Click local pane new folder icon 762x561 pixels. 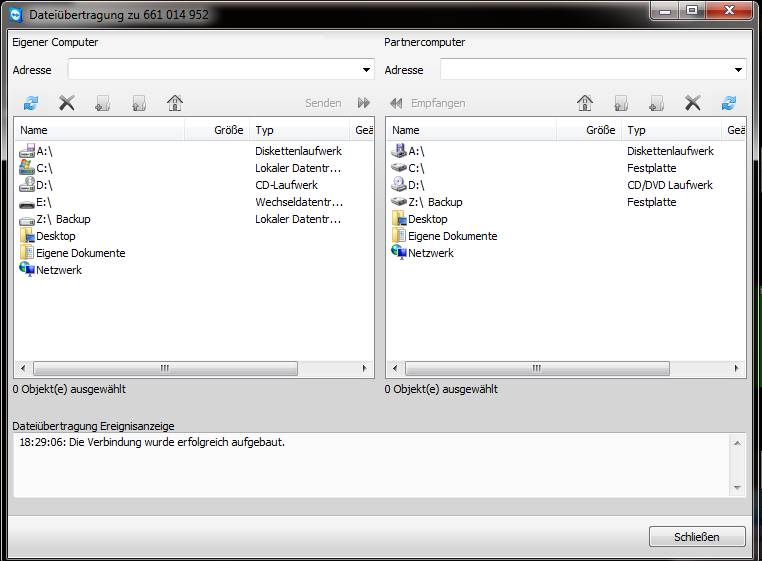tap(103, 103)
